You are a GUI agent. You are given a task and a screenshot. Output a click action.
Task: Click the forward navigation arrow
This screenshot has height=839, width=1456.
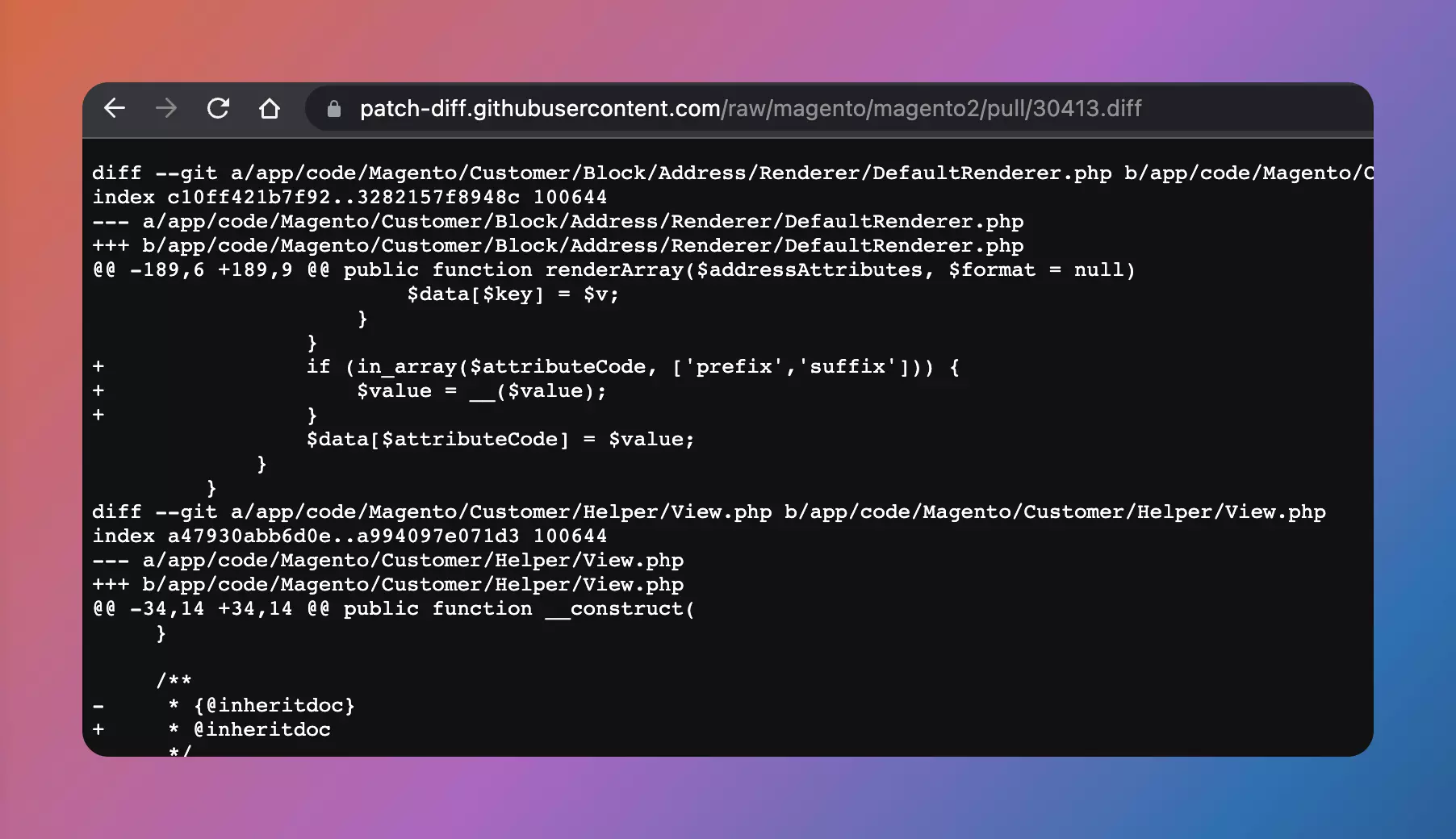click(x=166, y=108)
